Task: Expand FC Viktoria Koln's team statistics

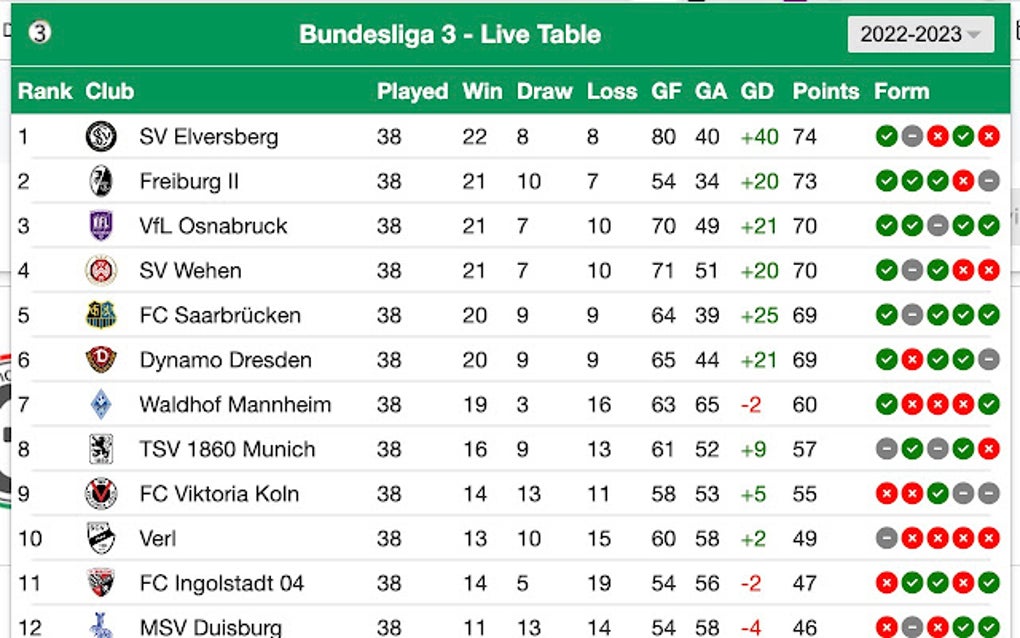Action: pyautogui.click(x=217, y=493)
